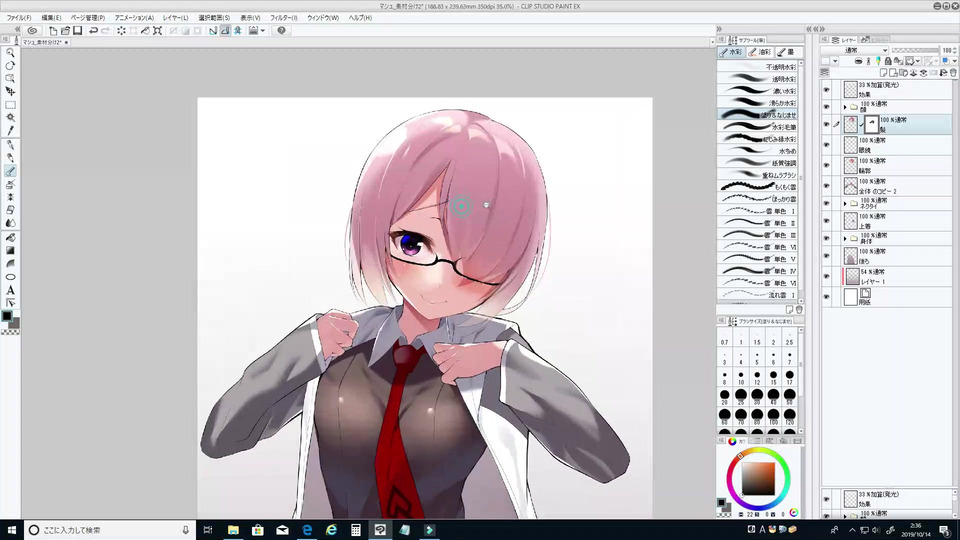
Task: Switch to the 油彩 brush group tab
Action: point(760,52)
